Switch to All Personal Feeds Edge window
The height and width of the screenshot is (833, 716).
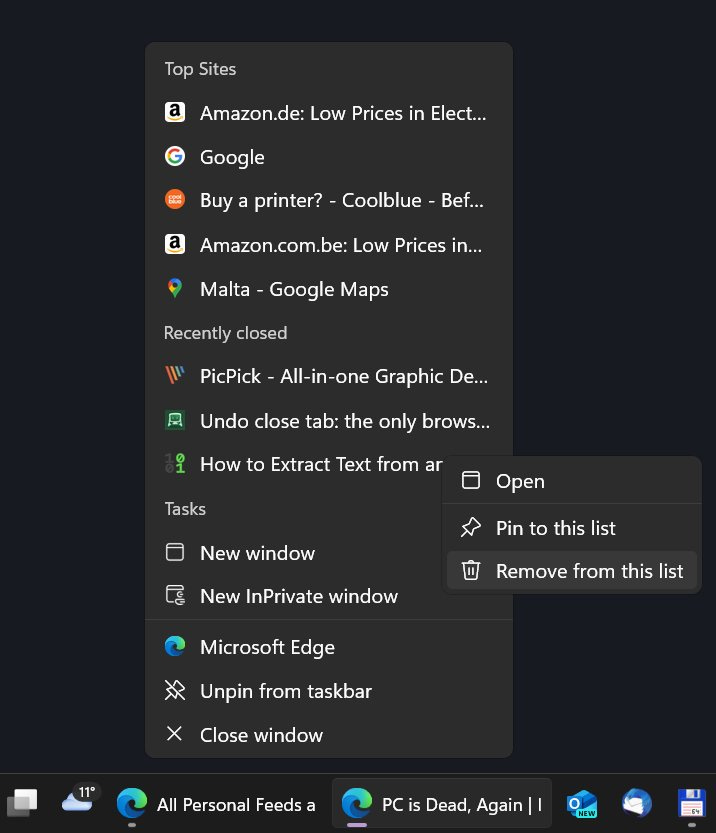217,804
